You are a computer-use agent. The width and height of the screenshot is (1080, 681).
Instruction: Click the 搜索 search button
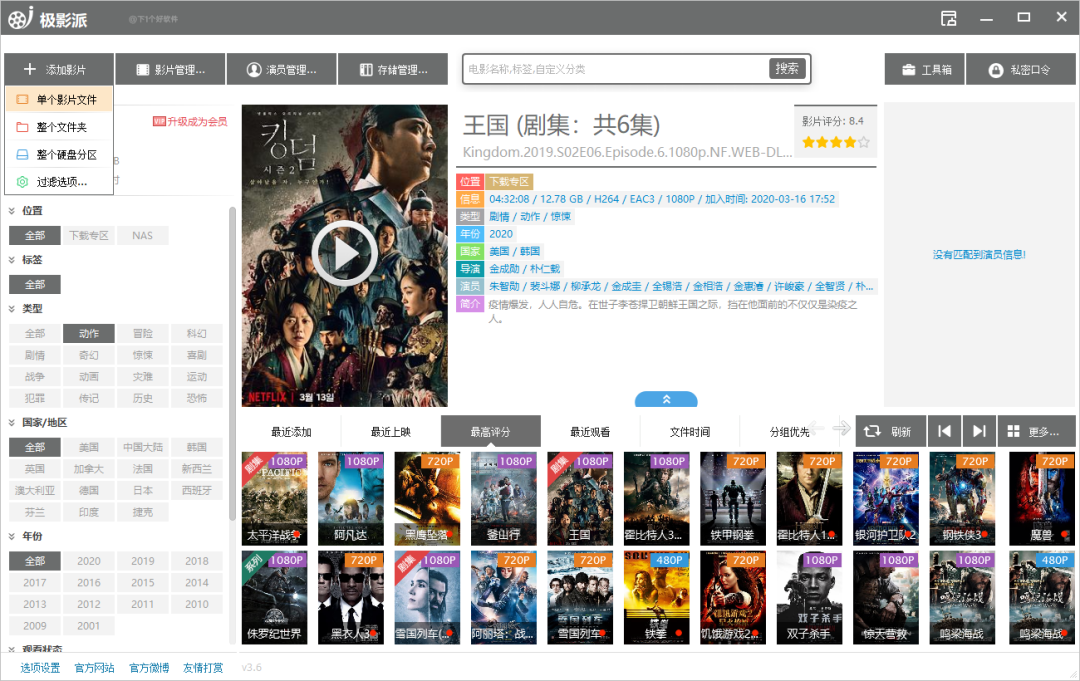787,69
